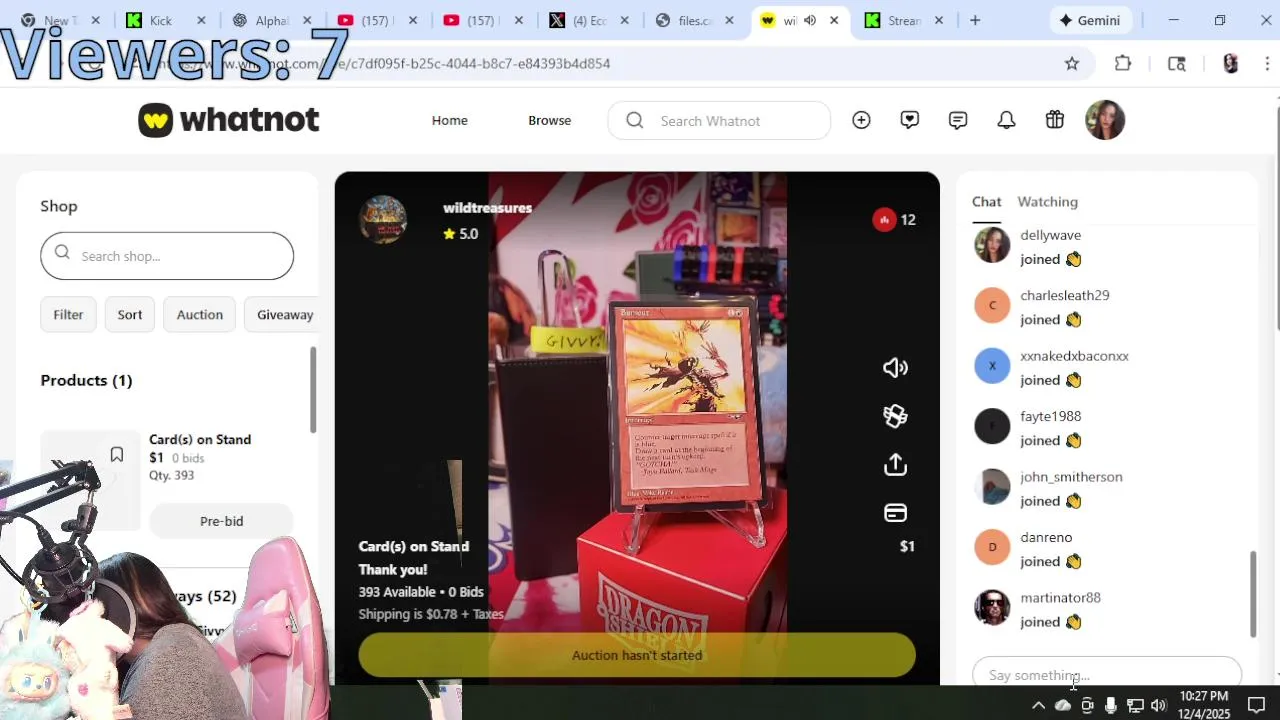
Task: Select the Chat tab
Action: point(986,202)
